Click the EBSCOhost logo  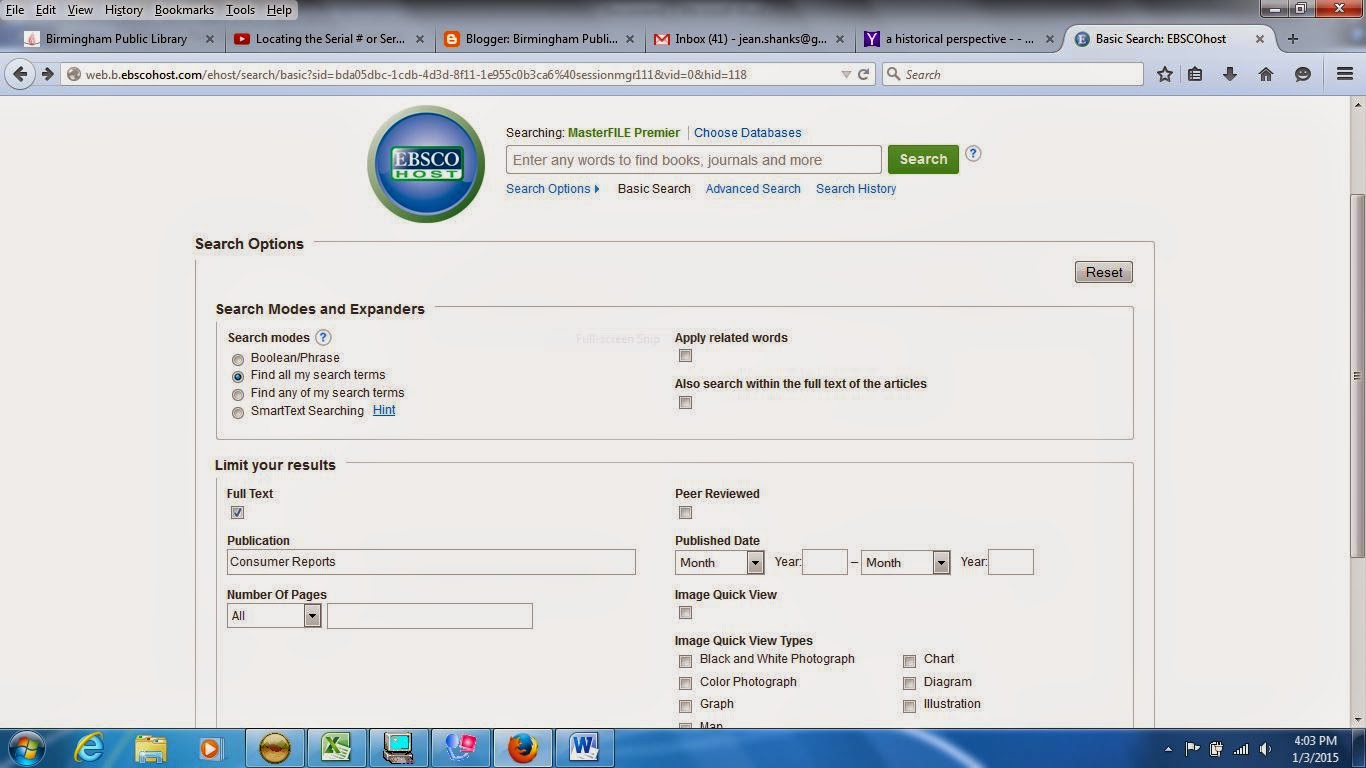pos(426,163)
